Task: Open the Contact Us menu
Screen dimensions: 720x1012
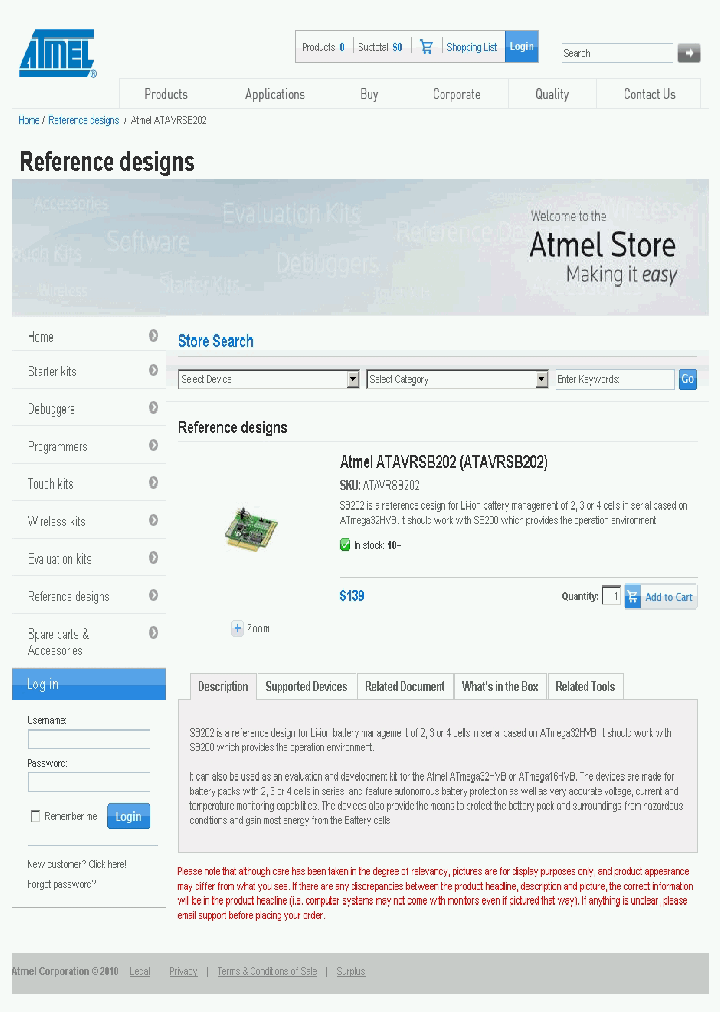Action: tap(650, 94)
